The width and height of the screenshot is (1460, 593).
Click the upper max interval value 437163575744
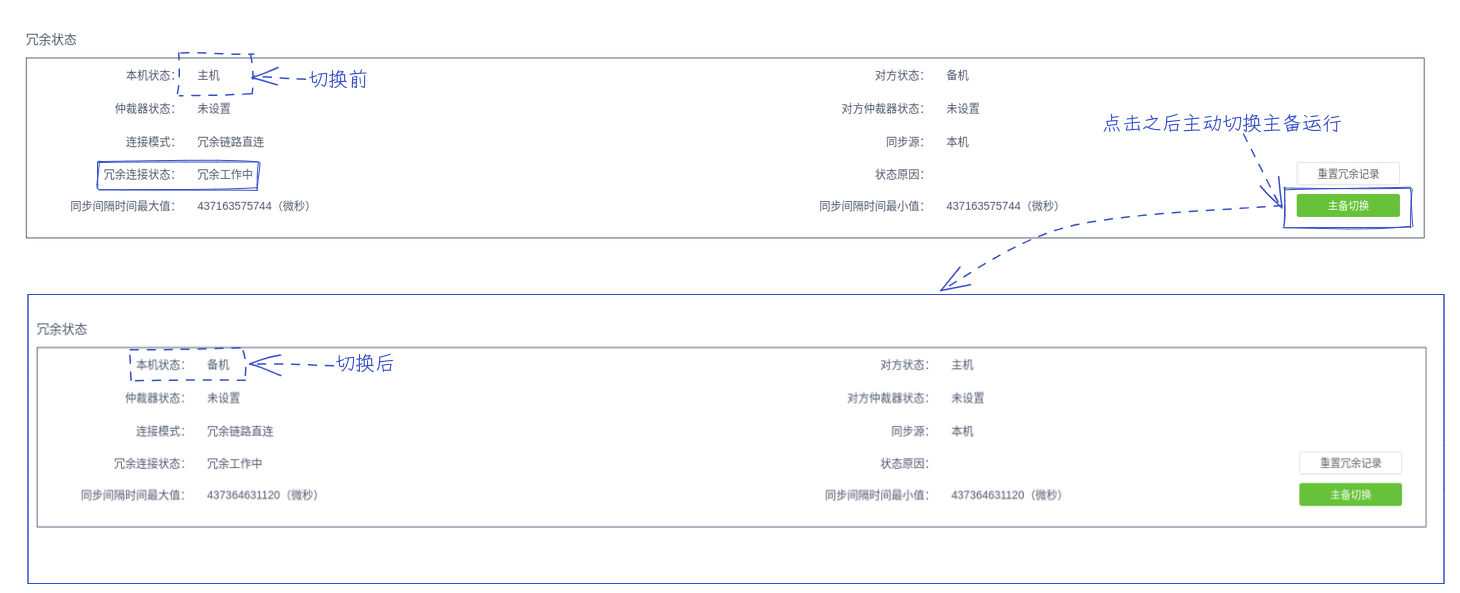pyautogui.click(x=234, y=206)
